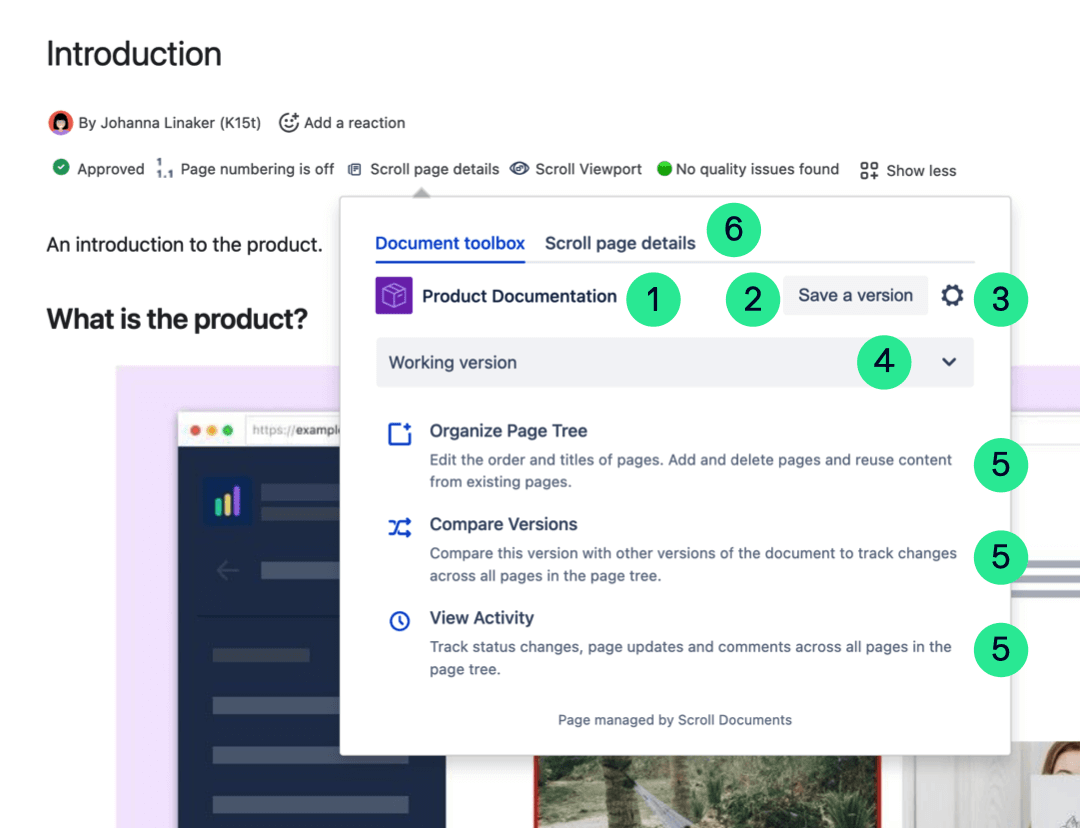
Task: Click the author name Johanna Linaker
Action: [x=155, y=122]
